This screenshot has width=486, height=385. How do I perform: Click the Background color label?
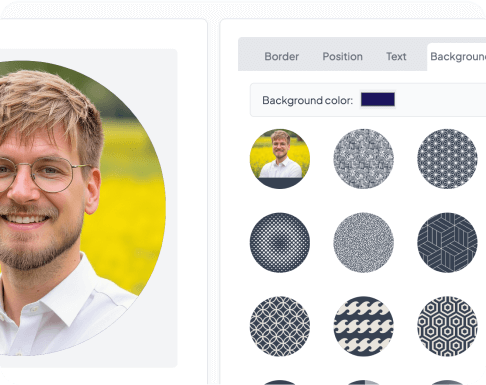(307, 100)
